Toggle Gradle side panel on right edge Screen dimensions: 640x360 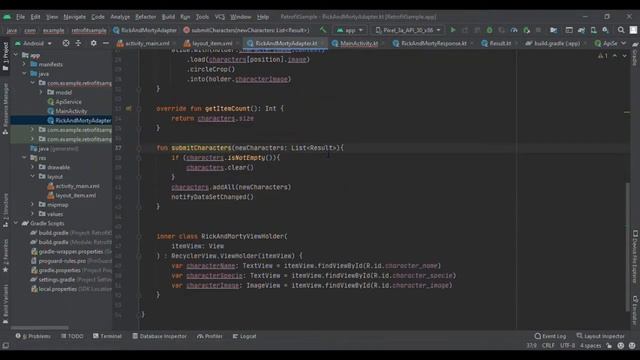[x=635, y=53]
